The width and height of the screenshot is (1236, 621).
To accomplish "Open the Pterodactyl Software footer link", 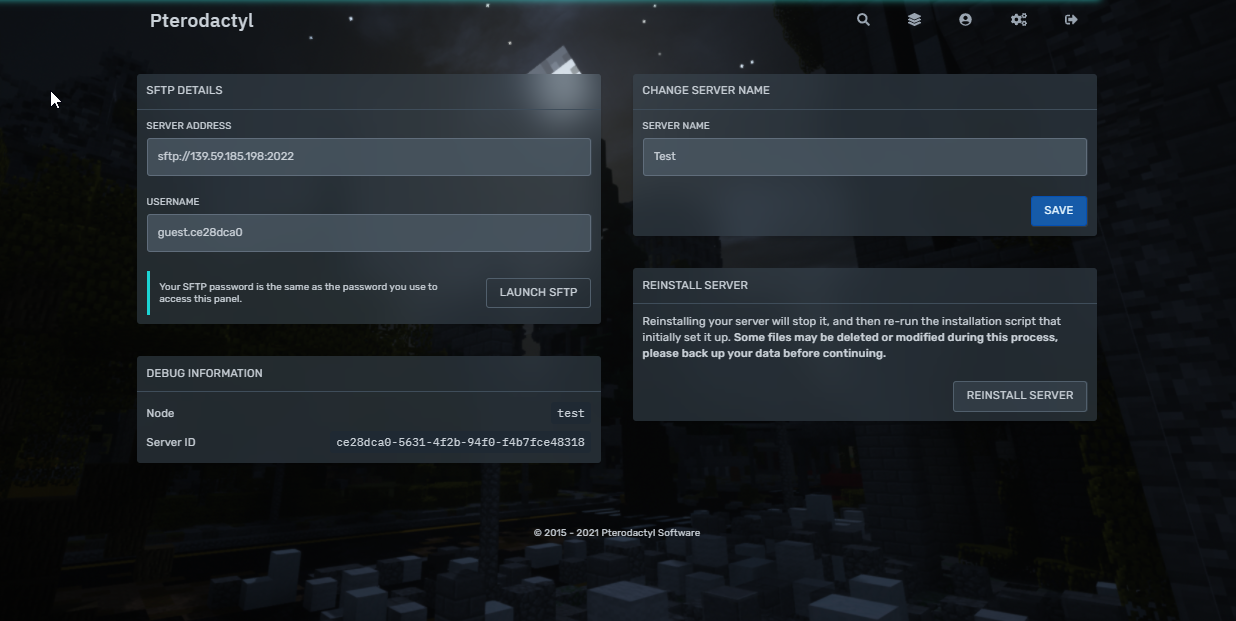I will [643, 533].
